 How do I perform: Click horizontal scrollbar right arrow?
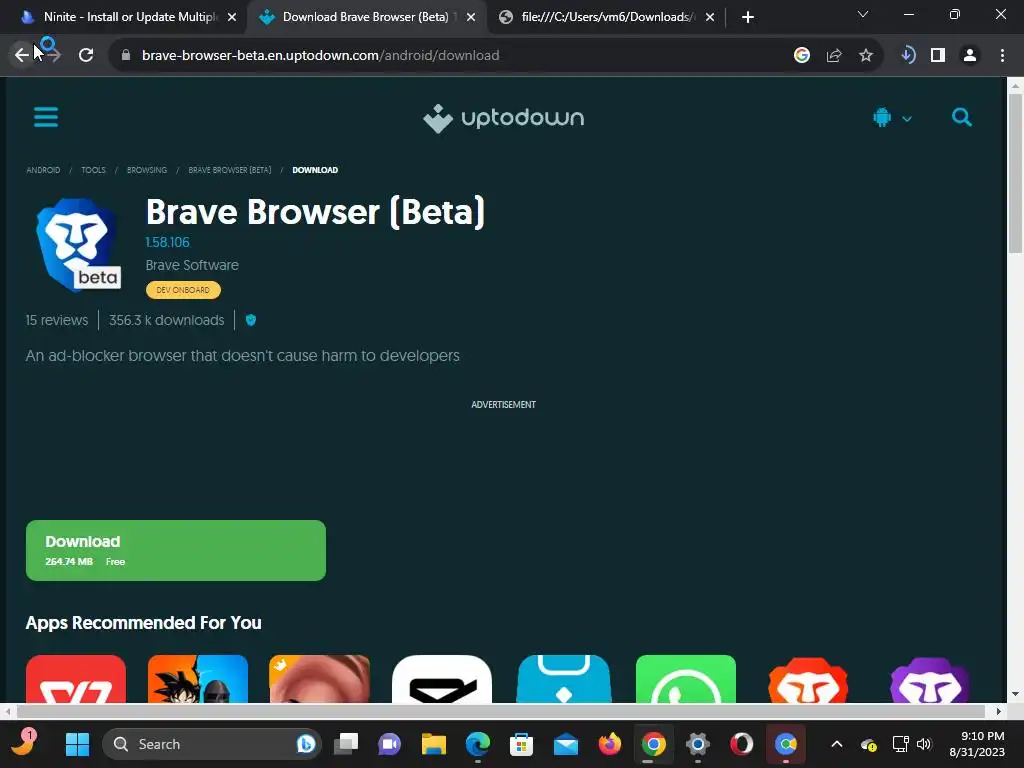tap(999, 711)
